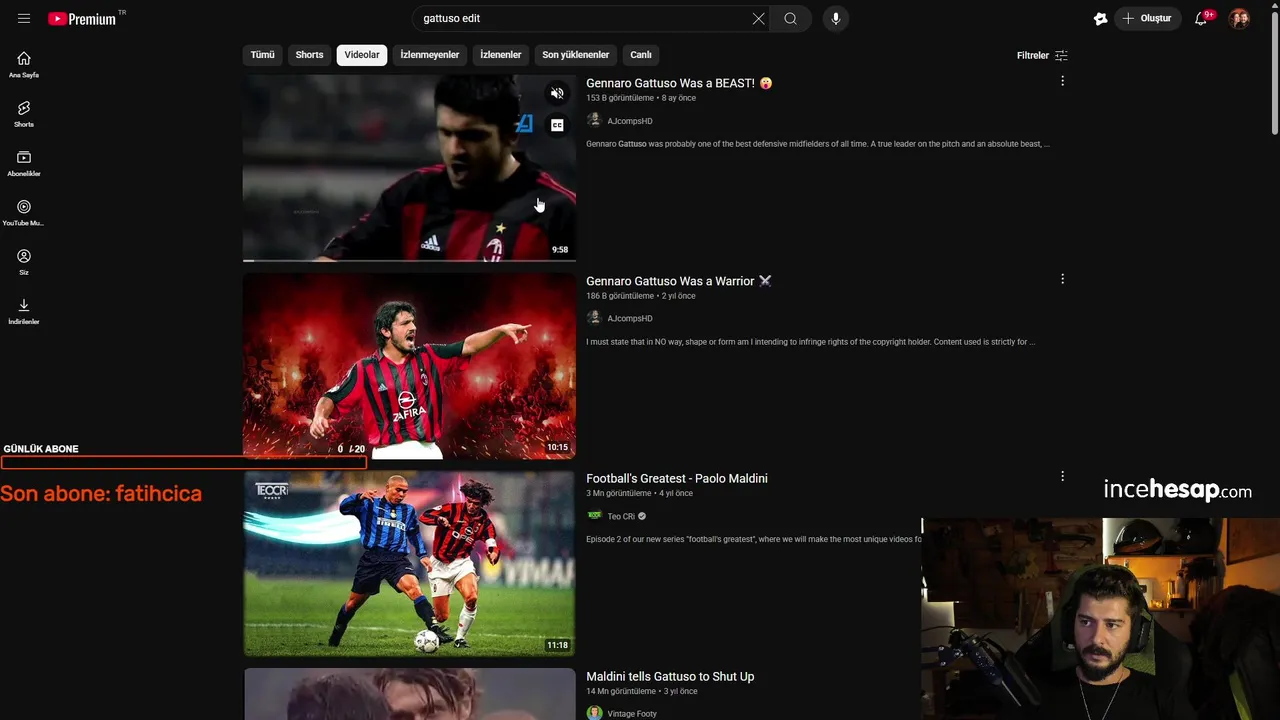The image size is (1280, 720).
Task: Run search with magnifier button
Action: pos(790,18)
